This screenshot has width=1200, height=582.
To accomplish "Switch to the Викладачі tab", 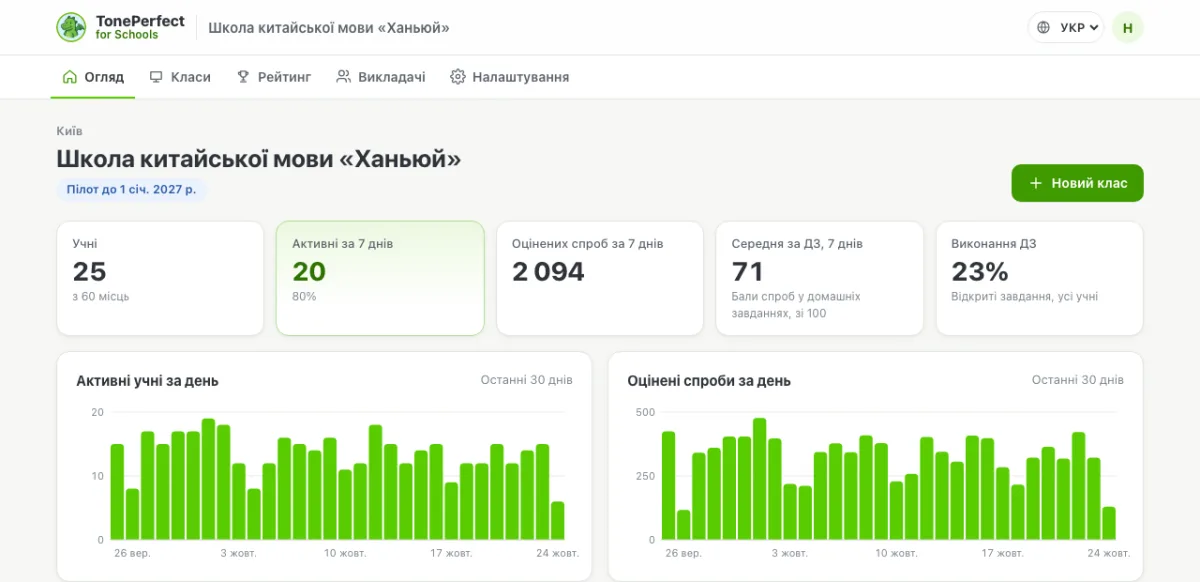I will pyautogui.click(x=381, y=77).
